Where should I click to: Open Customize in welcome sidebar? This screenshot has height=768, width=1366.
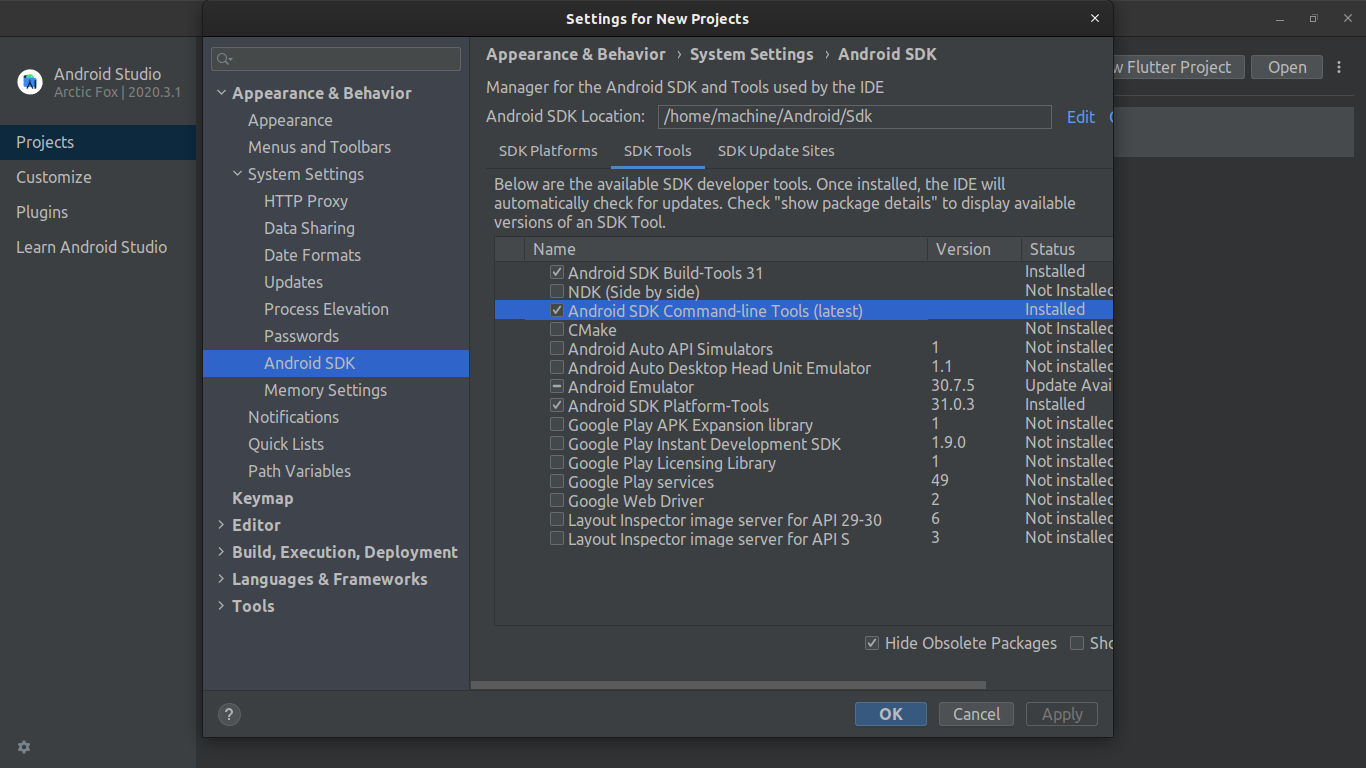[98, 177]
